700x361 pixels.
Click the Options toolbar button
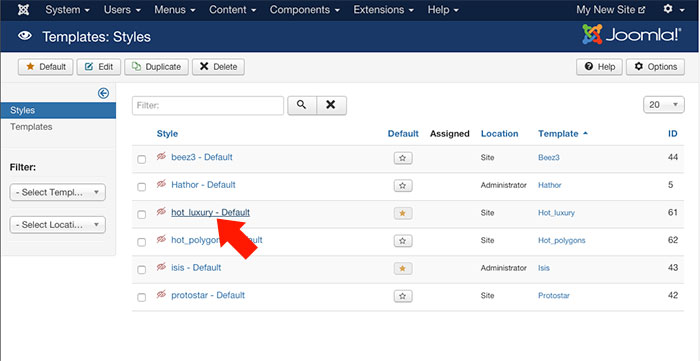[655, 67]
